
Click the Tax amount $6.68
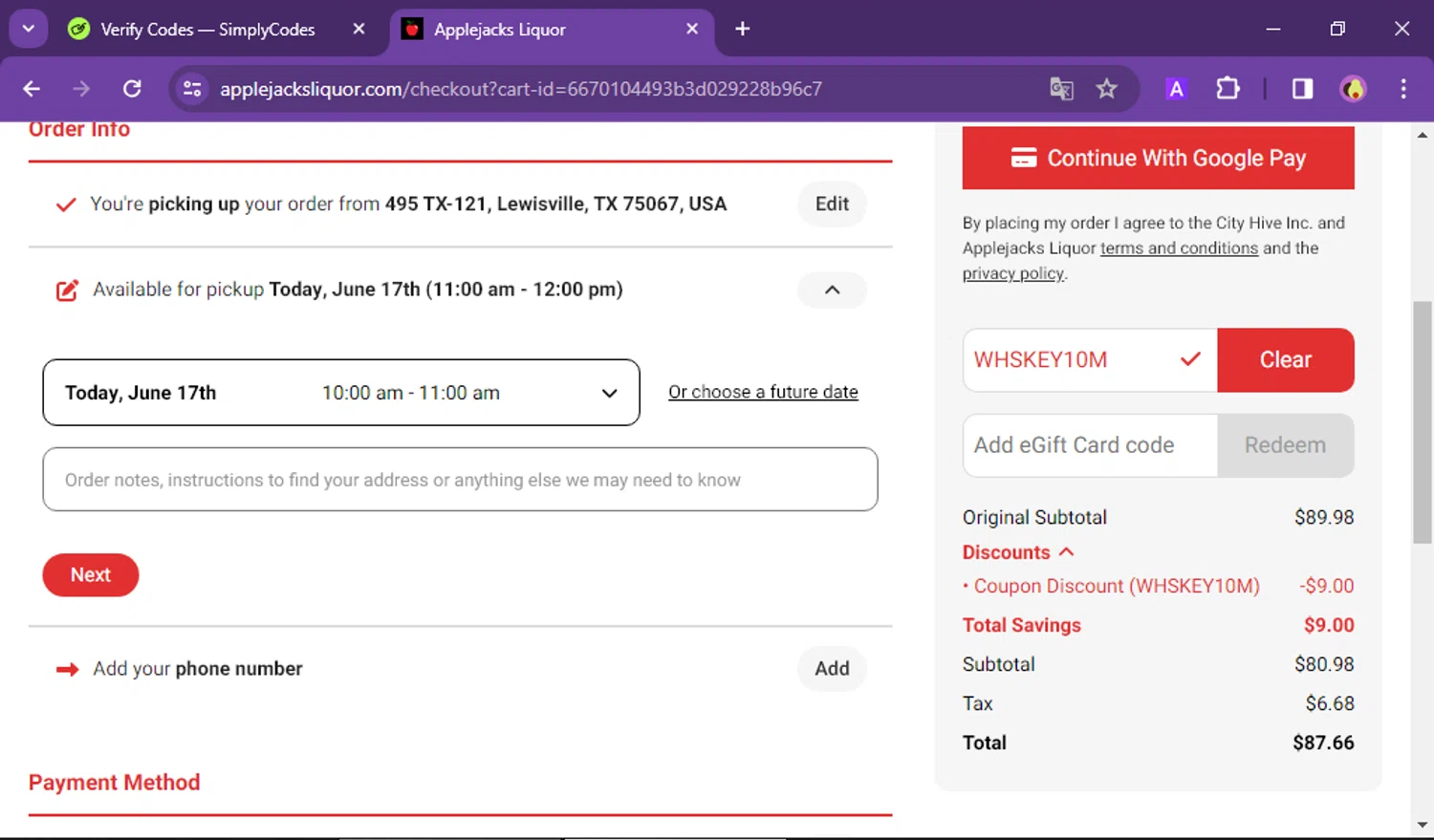[x=1330, y=703]
